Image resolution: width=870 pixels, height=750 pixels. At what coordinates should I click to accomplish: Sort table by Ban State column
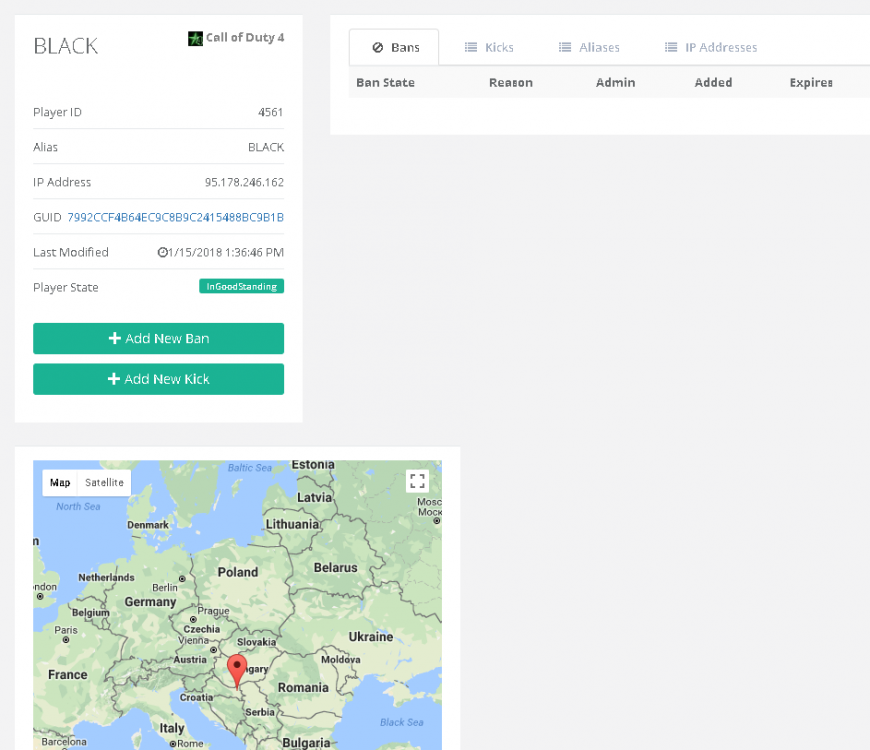[385, 83]
